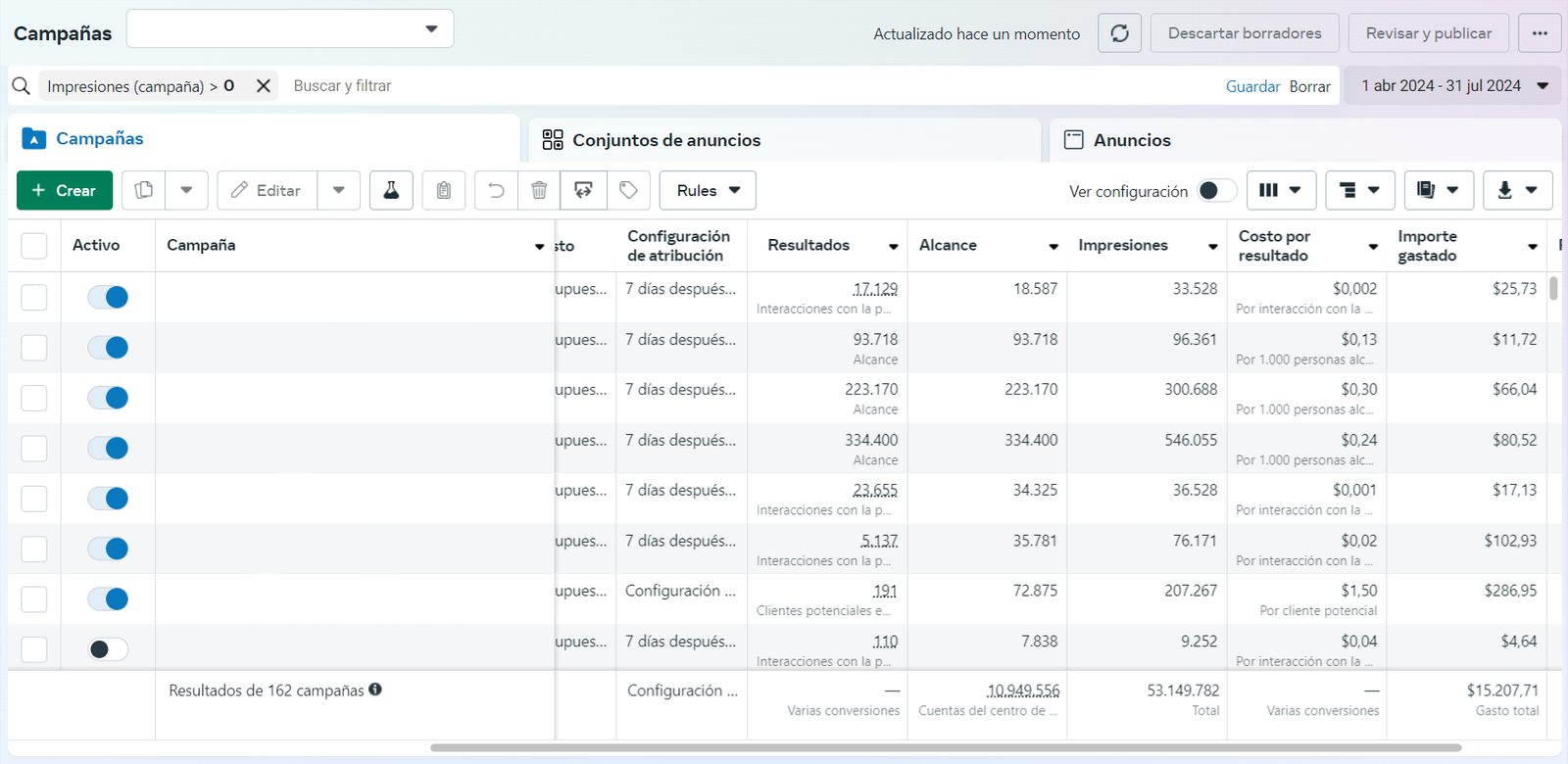
Task: Expand the arrow next to Editar
Action: coord(339,190)
